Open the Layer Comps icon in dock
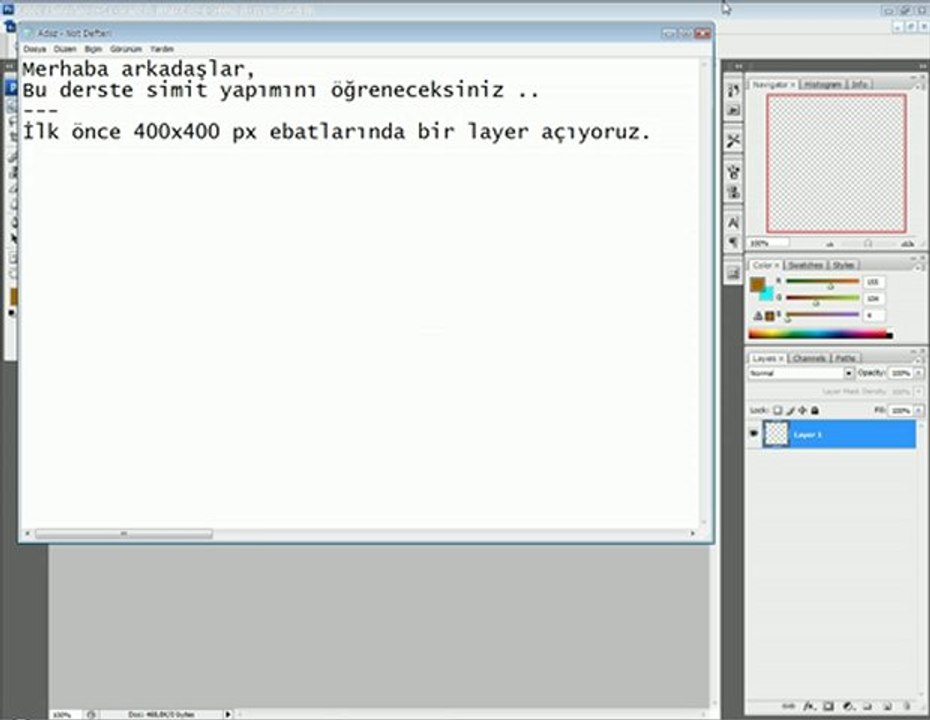Image resolution: width=930 pixels, height=720 pixels. pyautogui.click(x=734, y=273)
